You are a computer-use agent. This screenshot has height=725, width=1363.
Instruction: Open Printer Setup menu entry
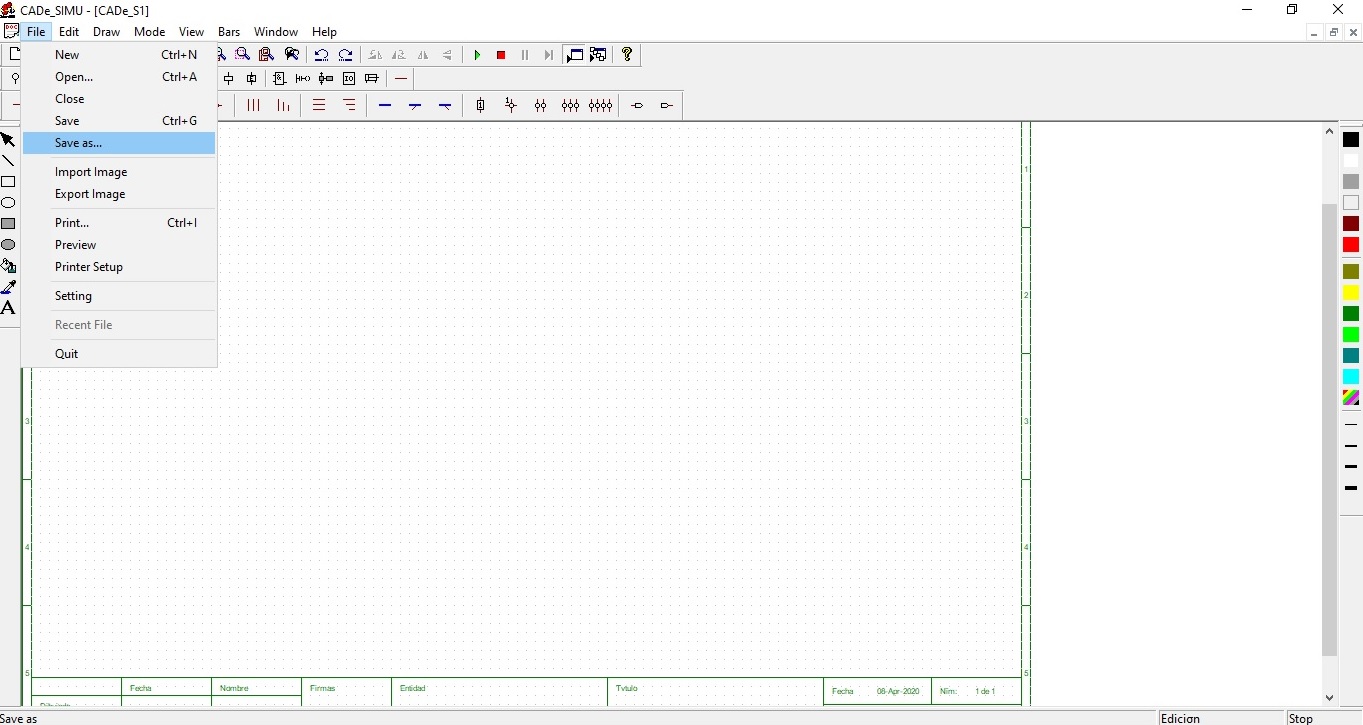click(119, 267)
